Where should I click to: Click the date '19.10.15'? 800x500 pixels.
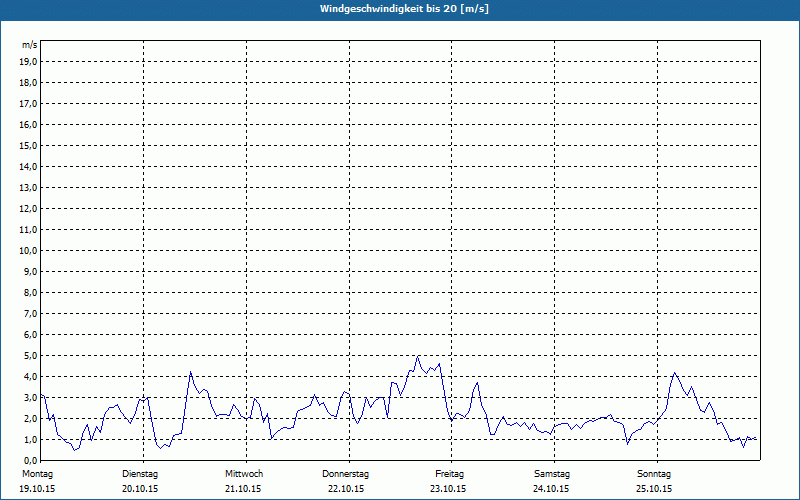point(37,489)
